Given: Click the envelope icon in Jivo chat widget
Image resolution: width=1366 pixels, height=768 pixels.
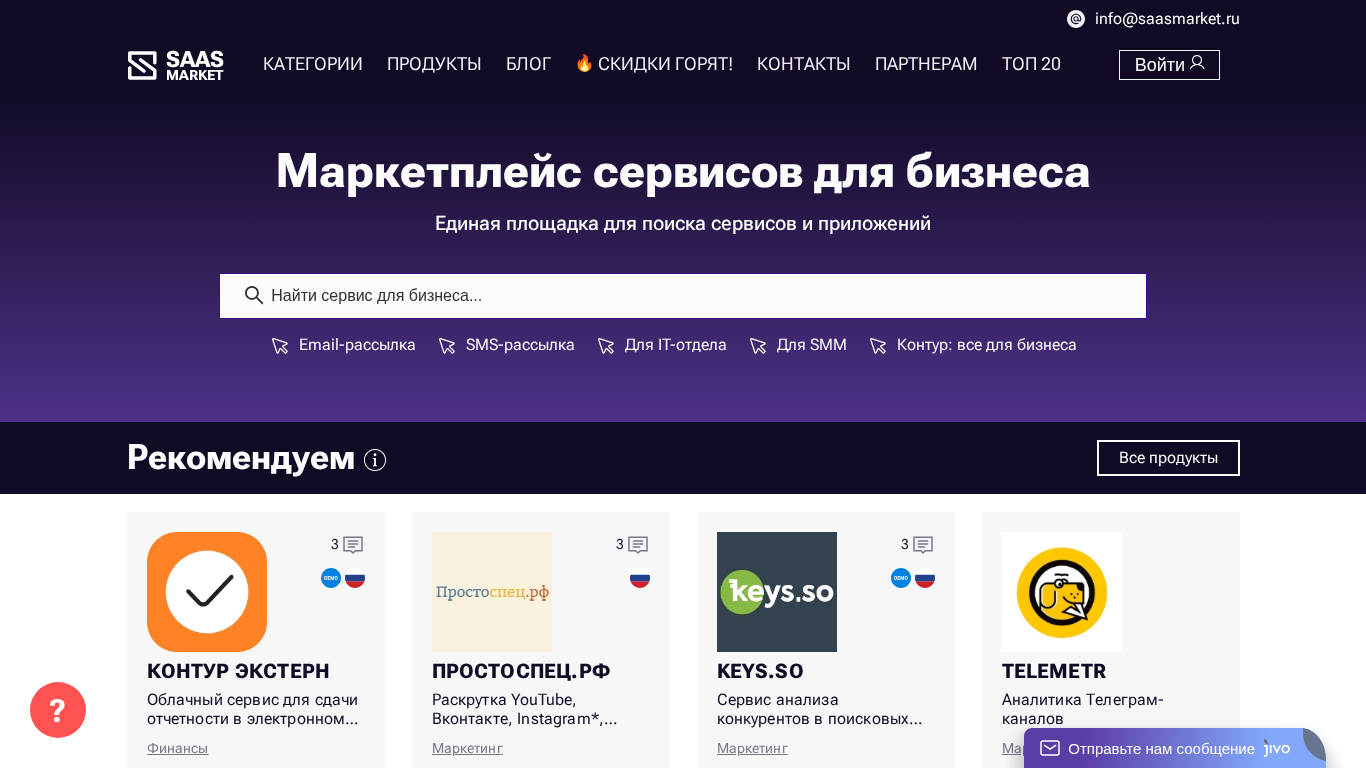Looking at the screenshot, I should [1050, 748].
